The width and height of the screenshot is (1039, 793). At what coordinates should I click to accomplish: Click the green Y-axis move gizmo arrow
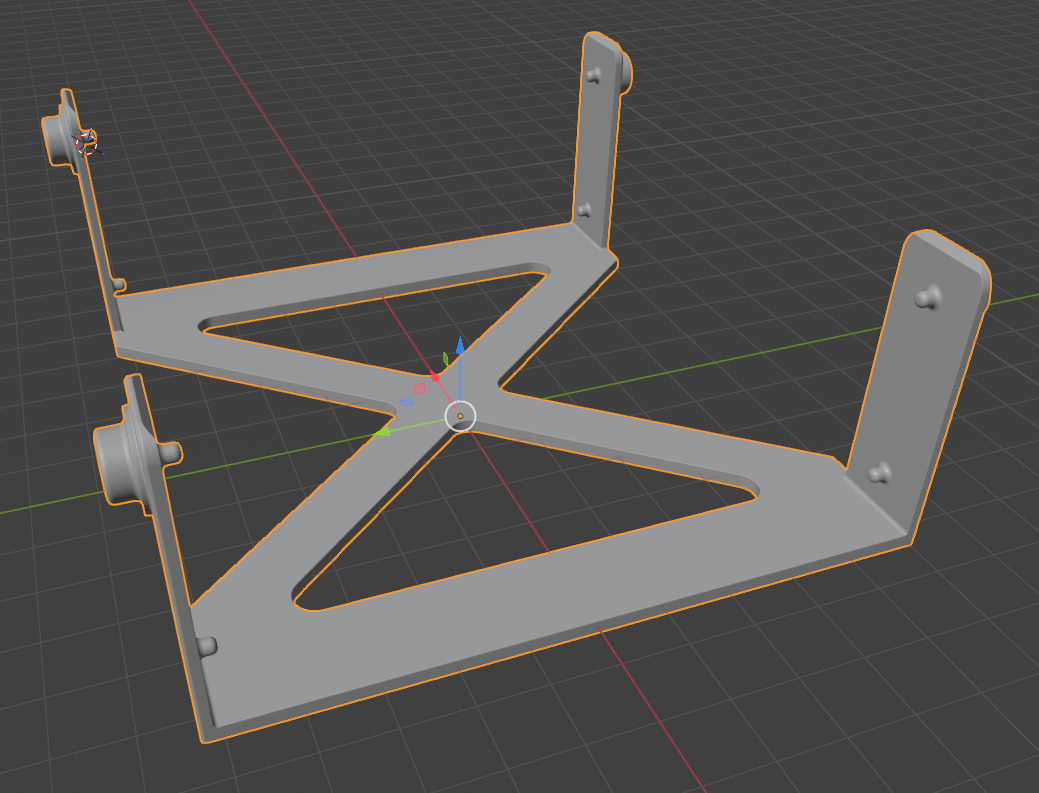(x=383, y=433)
